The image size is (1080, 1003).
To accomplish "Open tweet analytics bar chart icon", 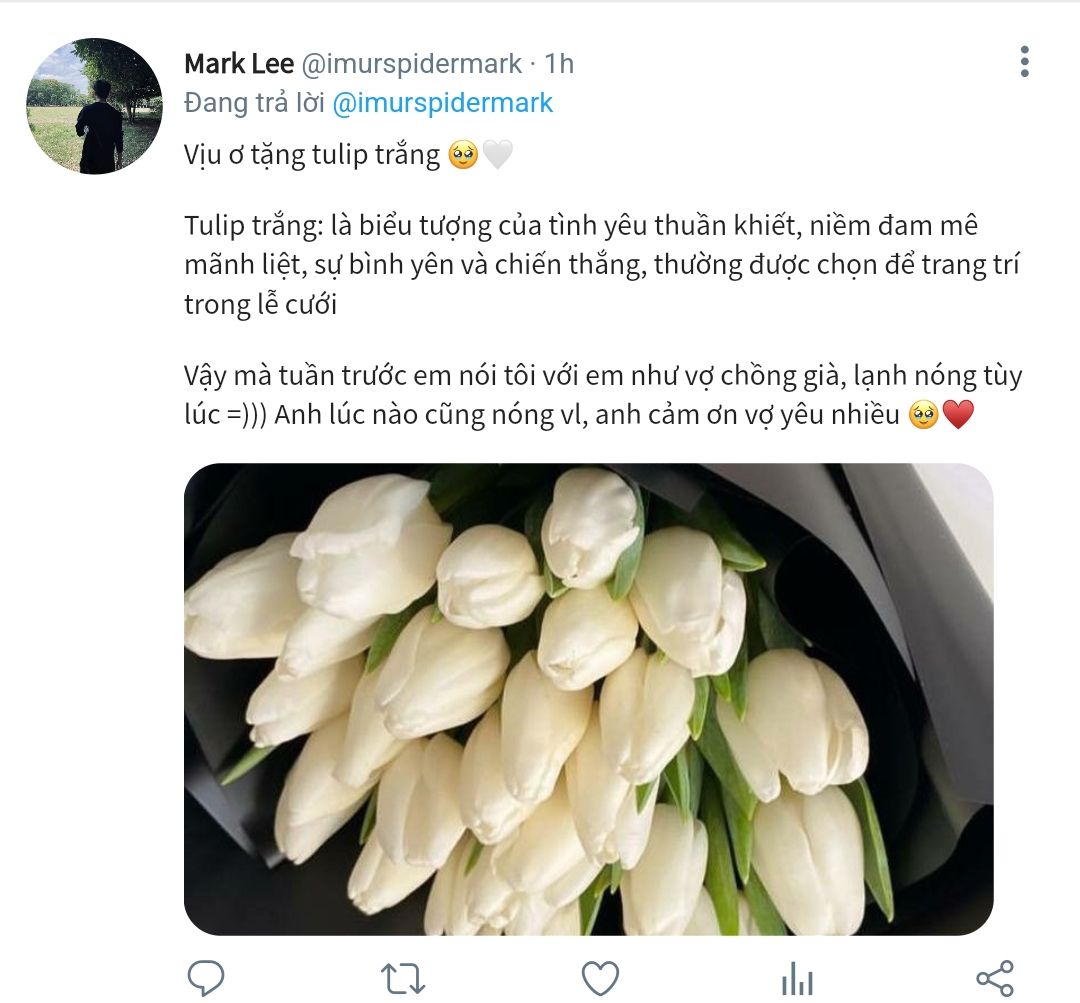I will coord(797,978).
